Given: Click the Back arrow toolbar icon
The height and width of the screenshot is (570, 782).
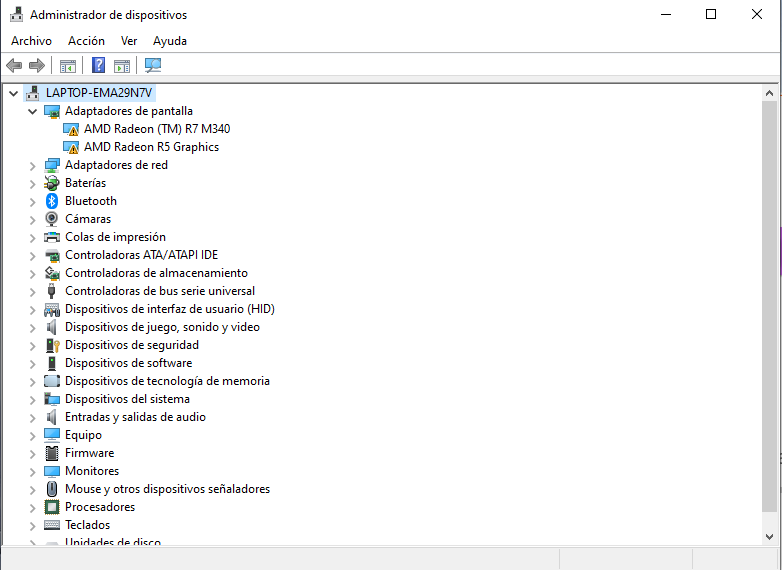Looking at the screenshot, I should (x=14, y=65).
